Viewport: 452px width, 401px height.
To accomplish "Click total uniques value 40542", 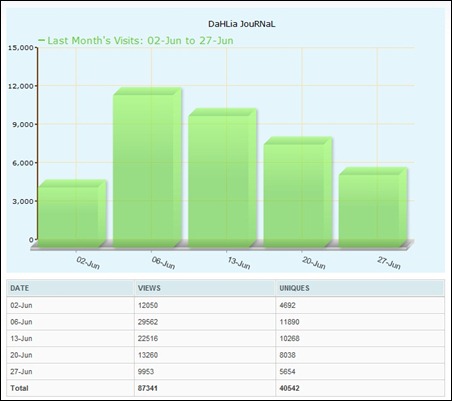I will click(x=290, y=388).
